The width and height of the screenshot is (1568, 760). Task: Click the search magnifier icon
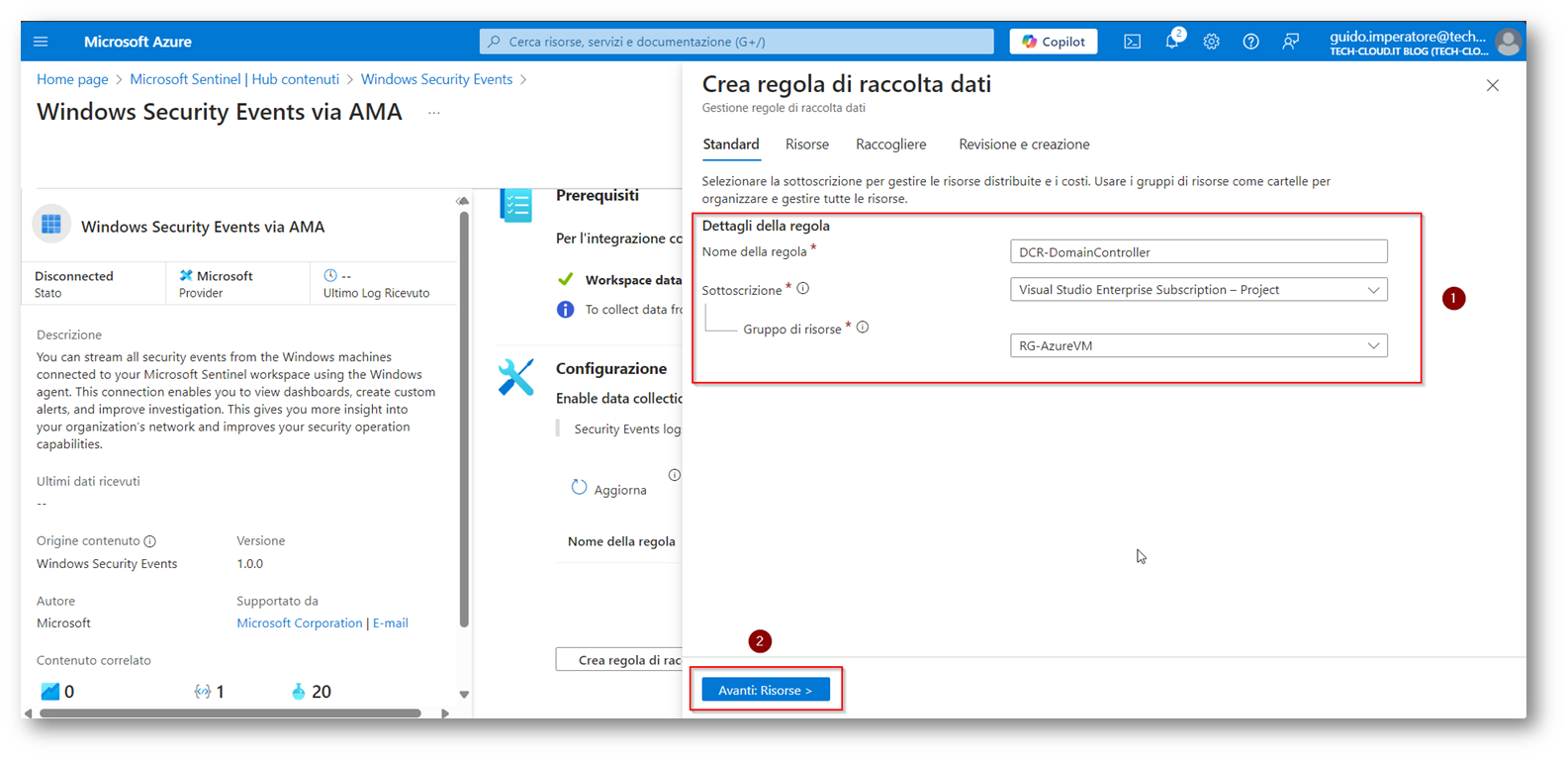(494, 42)
